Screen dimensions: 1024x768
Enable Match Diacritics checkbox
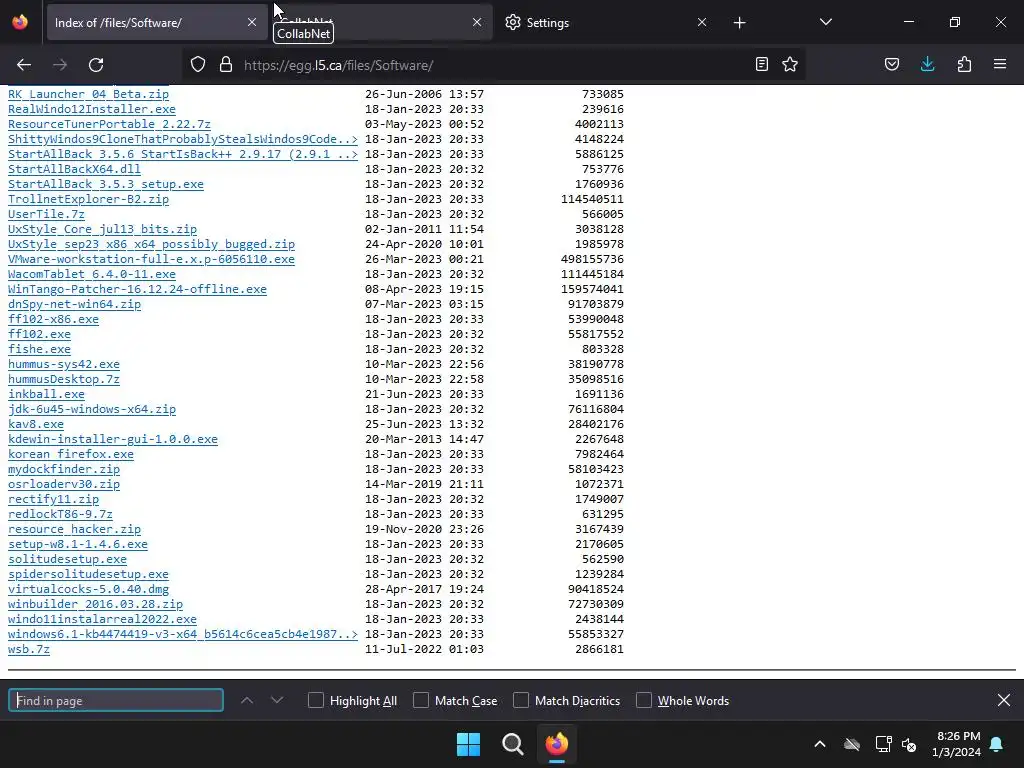521,701
